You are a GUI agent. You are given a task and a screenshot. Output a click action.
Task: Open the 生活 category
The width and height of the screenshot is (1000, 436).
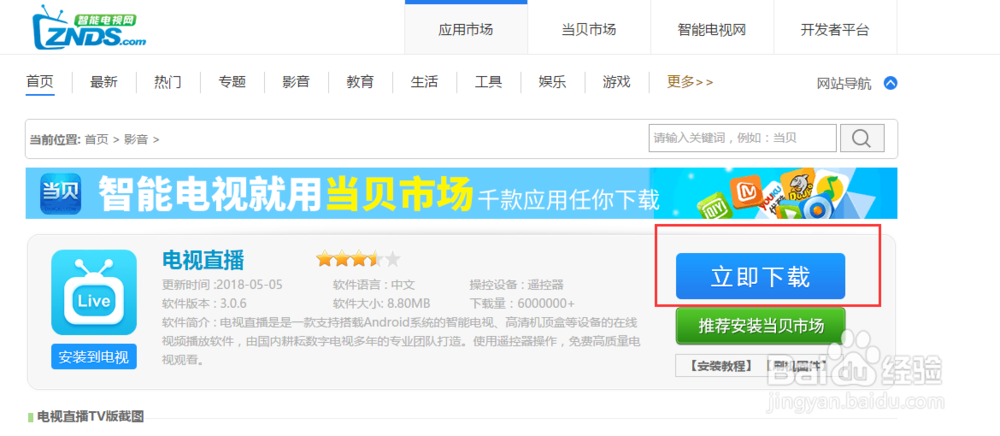pos(424,82)
